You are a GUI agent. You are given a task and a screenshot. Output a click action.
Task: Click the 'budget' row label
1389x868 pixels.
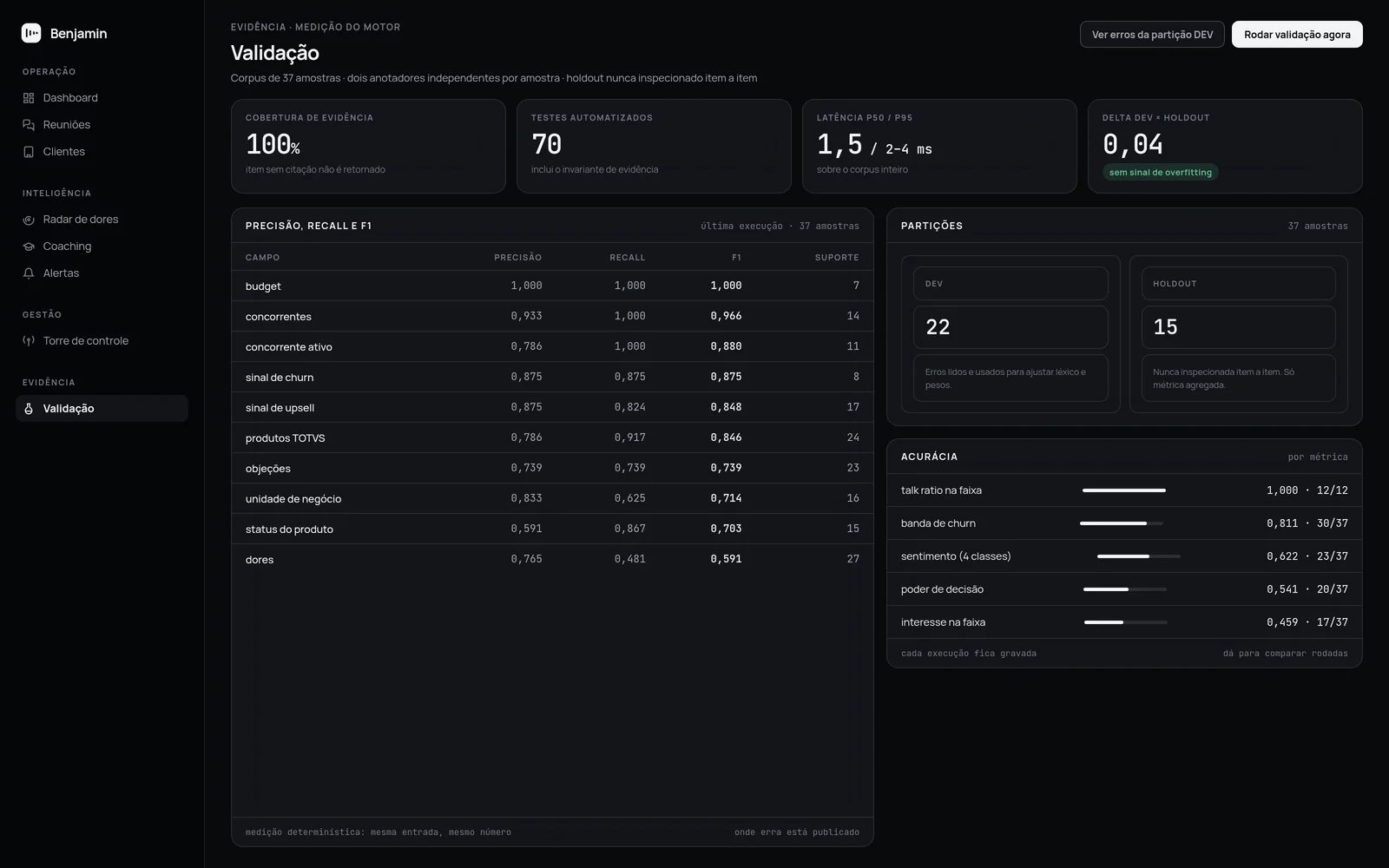263,286
